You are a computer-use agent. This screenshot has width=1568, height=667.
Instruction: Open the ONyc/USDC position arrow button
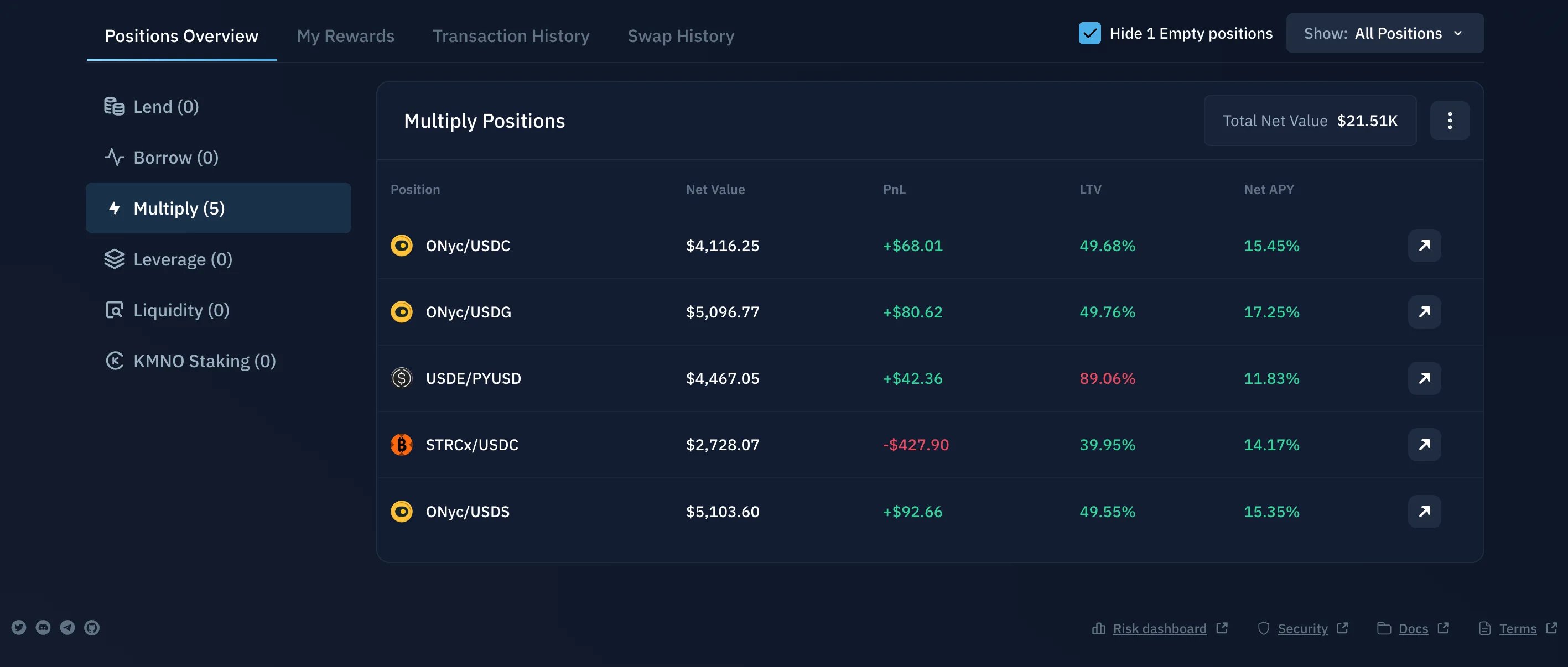pyautogui.click(x=1424, y=245)
